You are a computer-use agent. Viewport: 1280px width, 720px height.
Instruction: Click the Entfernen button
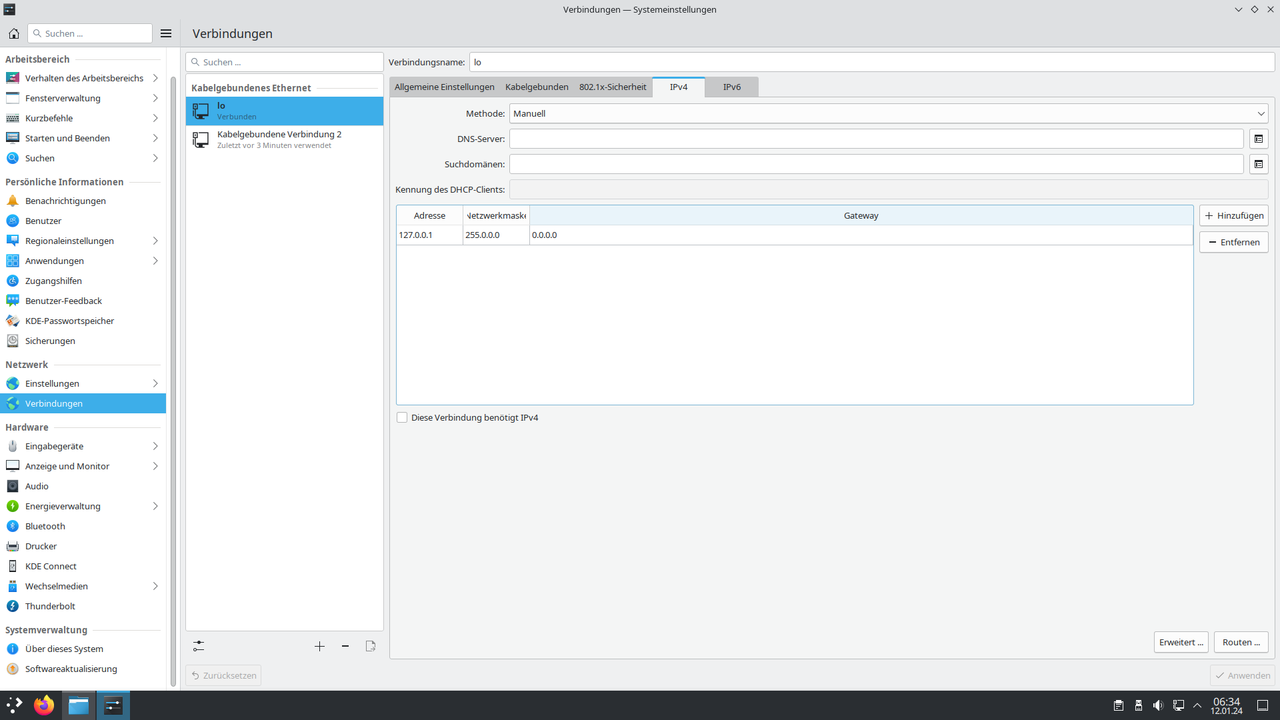(1234, 242)
